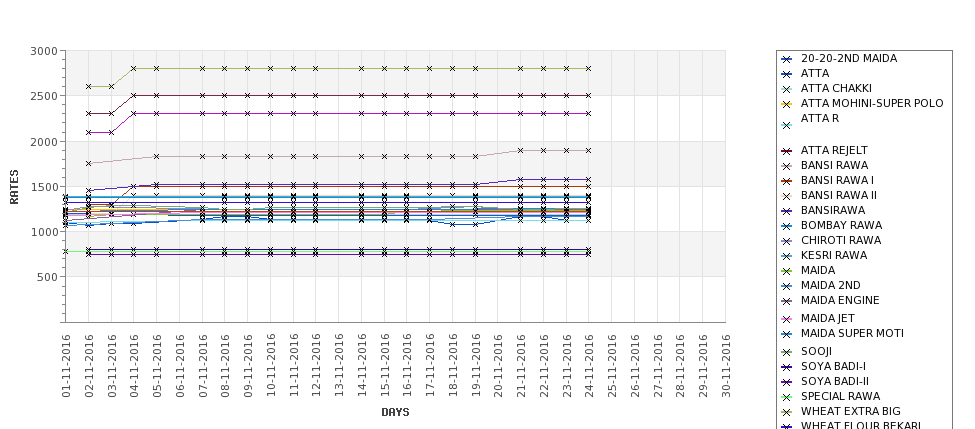975x429 pixels.
Task: Click the 27-11-2016 date label
Action: tap(658, 366)
